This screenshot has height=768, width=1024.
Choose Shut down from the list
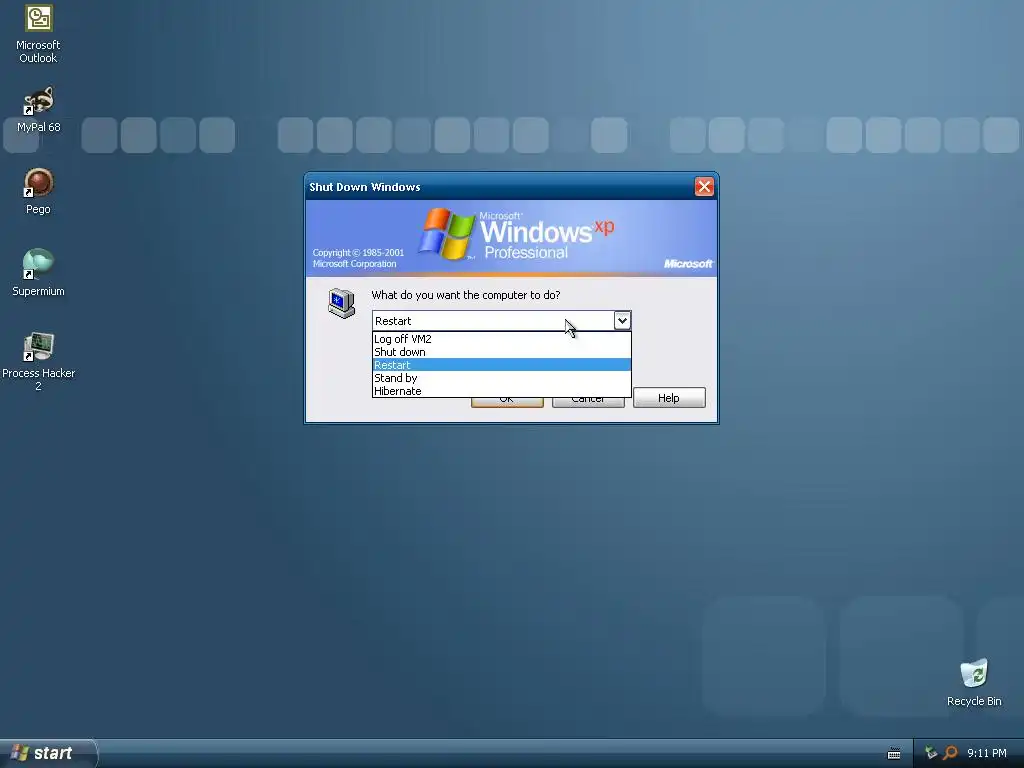(x=502, y=352)
